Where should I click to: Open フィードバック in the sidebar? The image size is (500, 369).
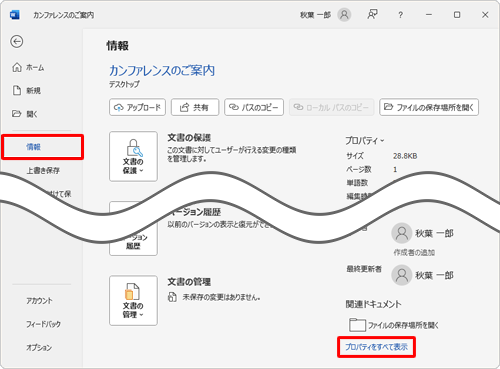pos(43,324)
